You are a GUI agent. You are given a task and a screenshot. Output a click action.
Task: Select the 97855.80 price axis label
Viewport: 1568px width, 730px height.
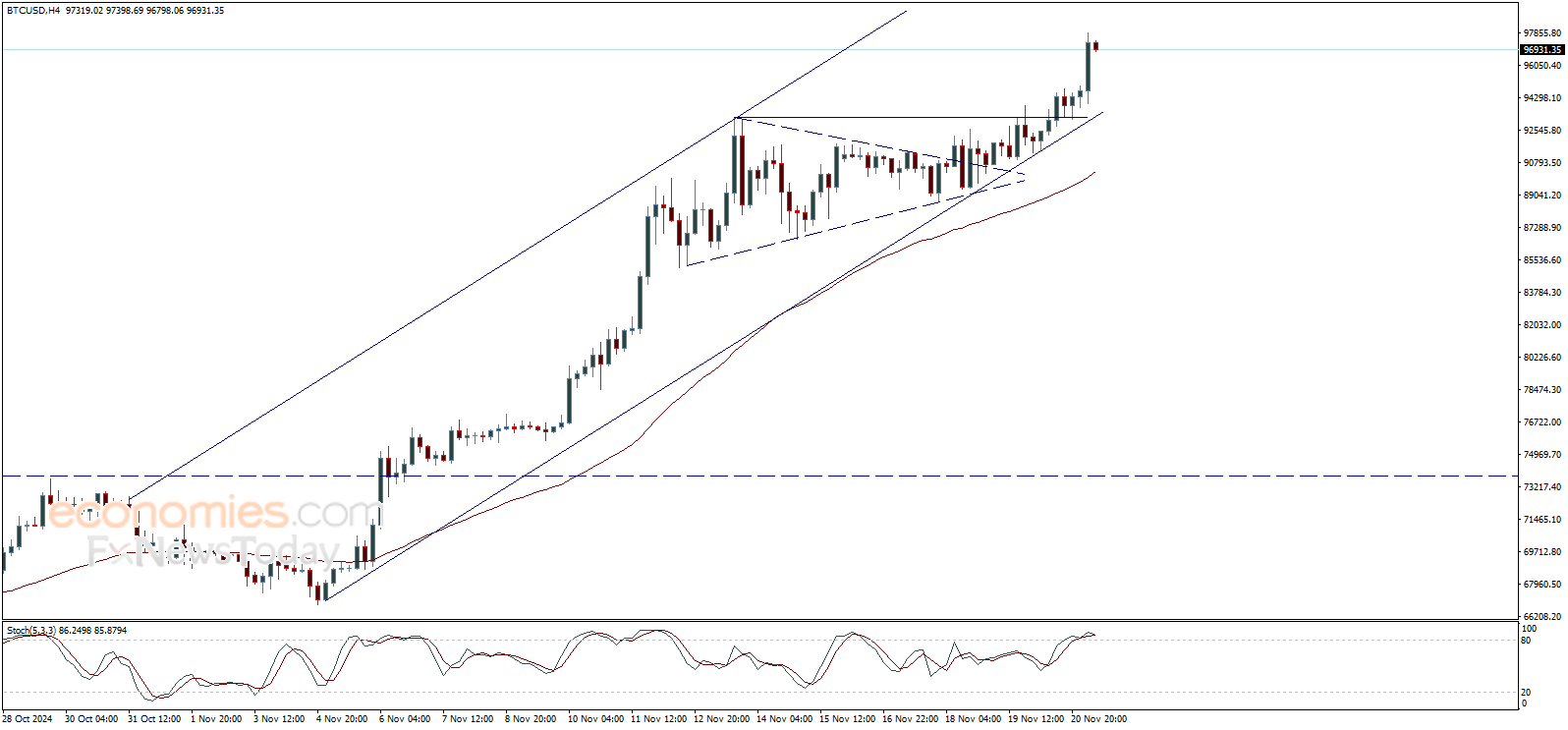pos(1542,33)
